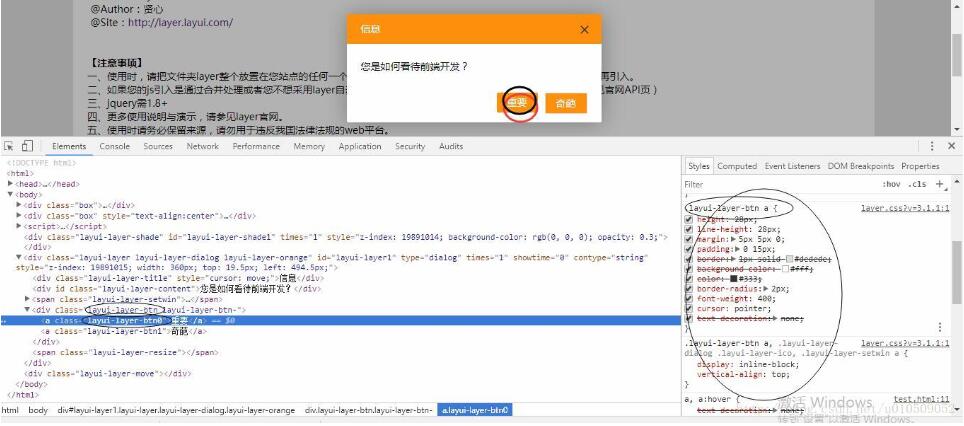964x426 pixels.
Task: Select the Styles sidebar tab
Action: pos(698,166)
